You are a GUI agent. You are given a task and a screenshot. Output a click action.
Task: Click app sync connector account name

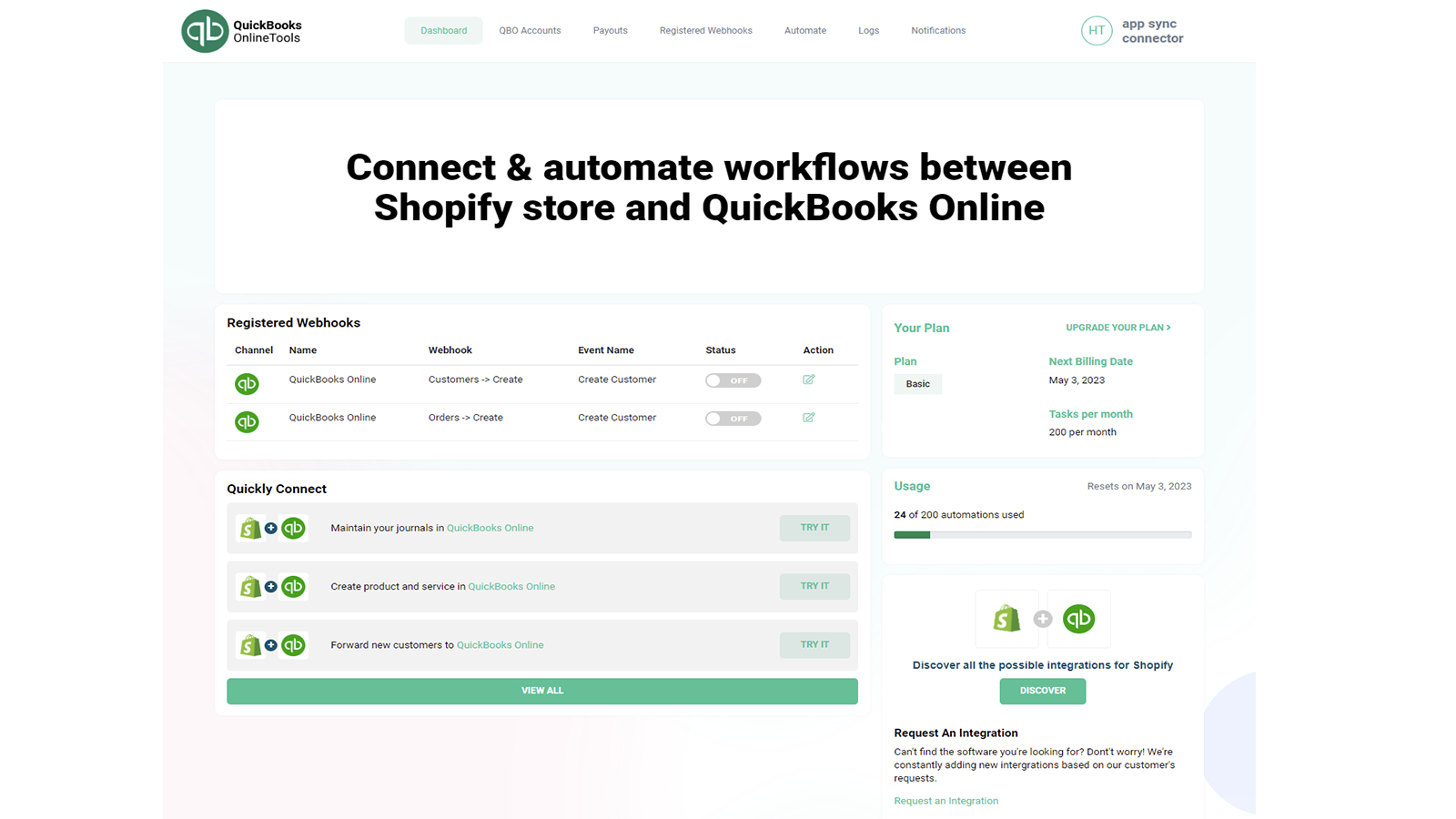point(1153,31)
